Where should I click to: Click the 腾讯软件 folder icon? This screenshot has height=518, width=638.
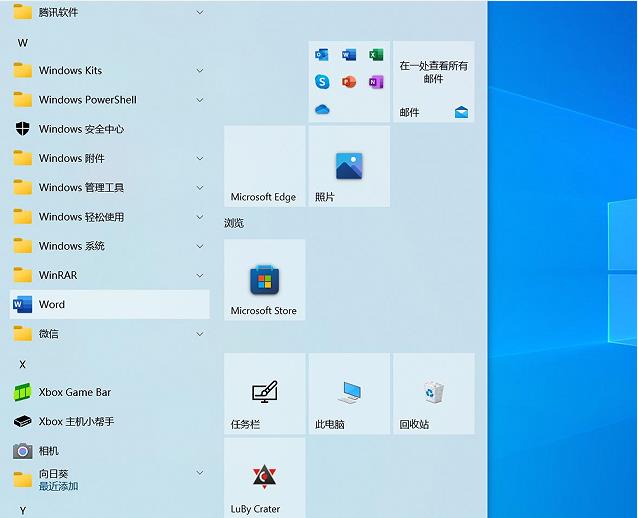[22, 12]
